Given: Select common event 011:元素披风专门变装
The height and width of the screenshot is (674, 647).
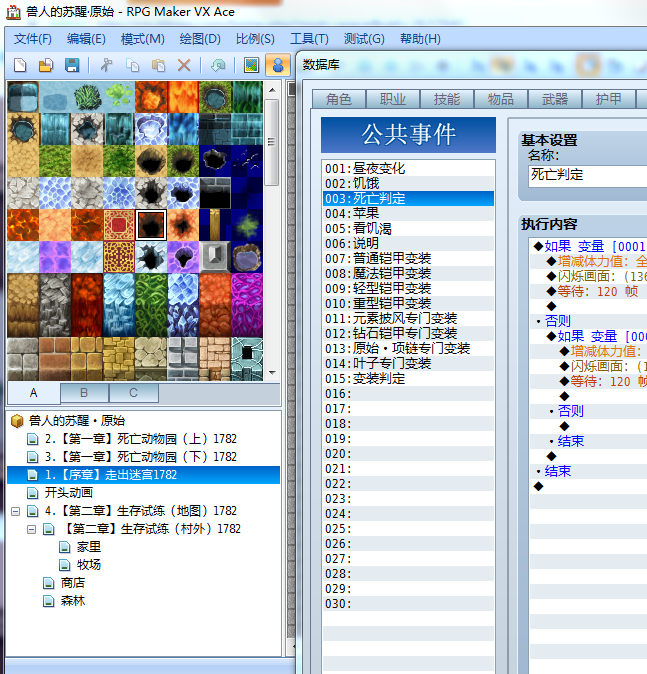Looking at the screenshot, I should tap(408, 319).
